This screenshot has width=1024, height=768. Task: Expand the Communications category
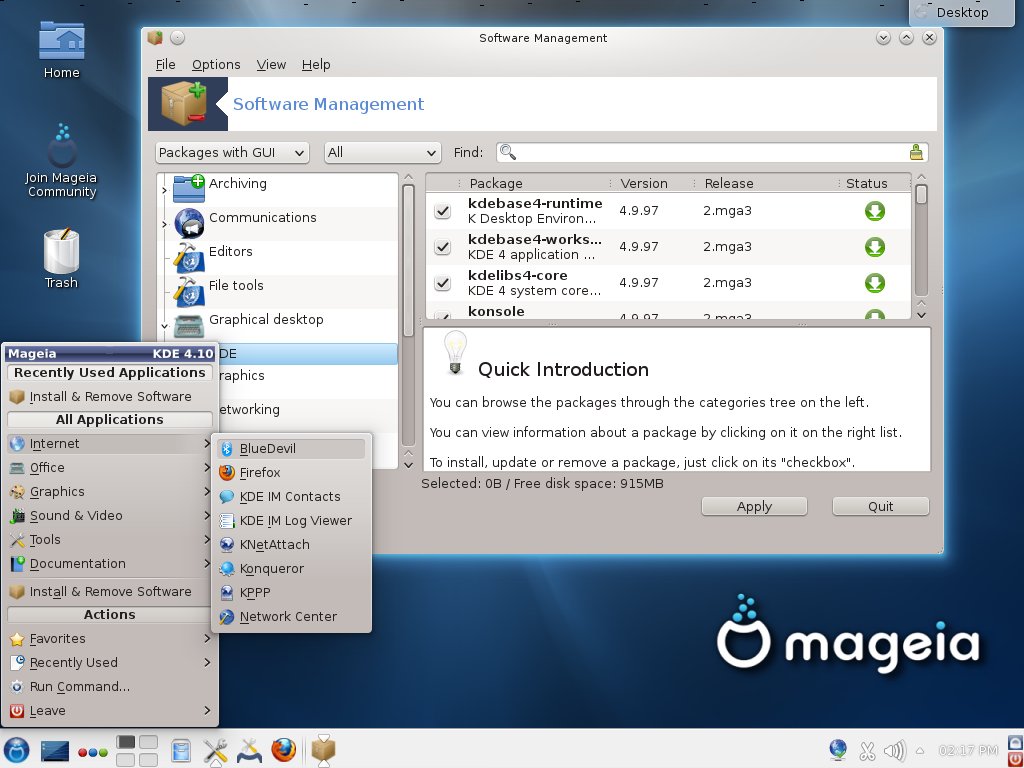click(x=164, y=224)
